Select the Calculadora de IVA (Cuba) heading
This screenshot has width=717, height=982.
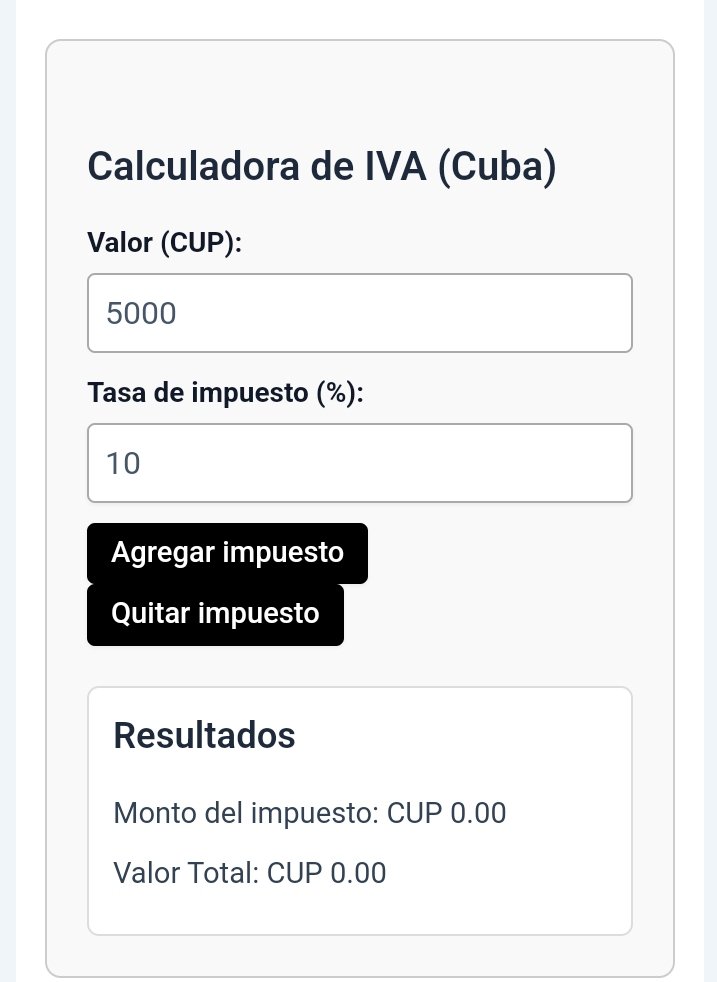[322, 167]
